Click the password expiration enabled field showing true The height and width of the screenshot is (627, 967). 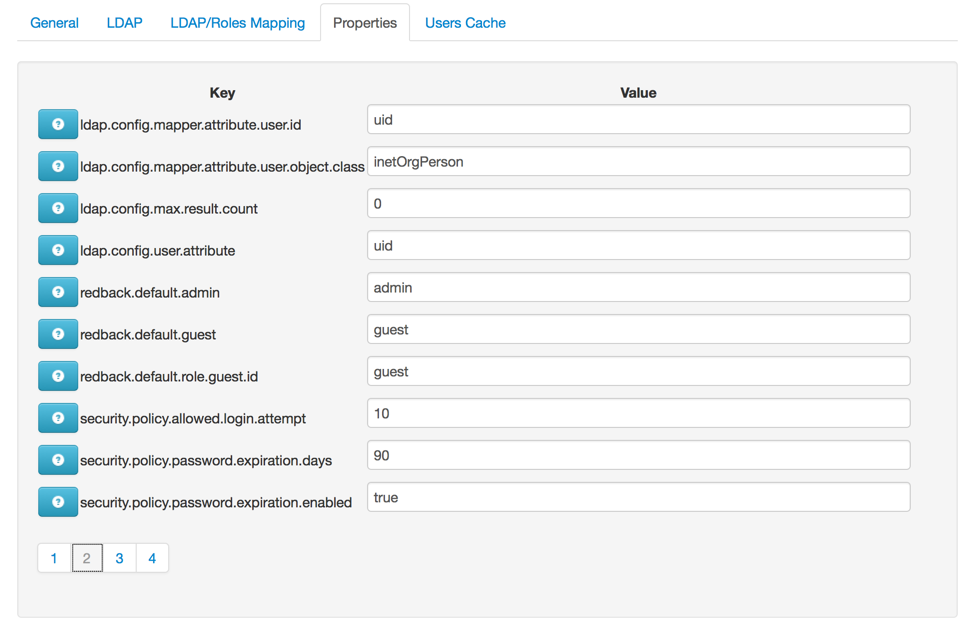pos(638,496)
